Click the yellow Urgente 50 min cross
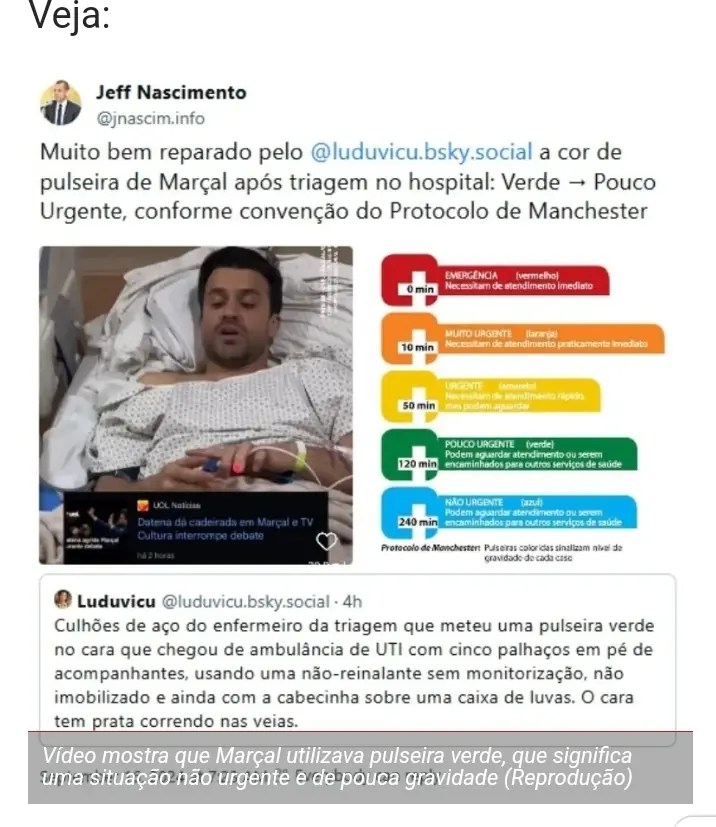 pos(410,397)
